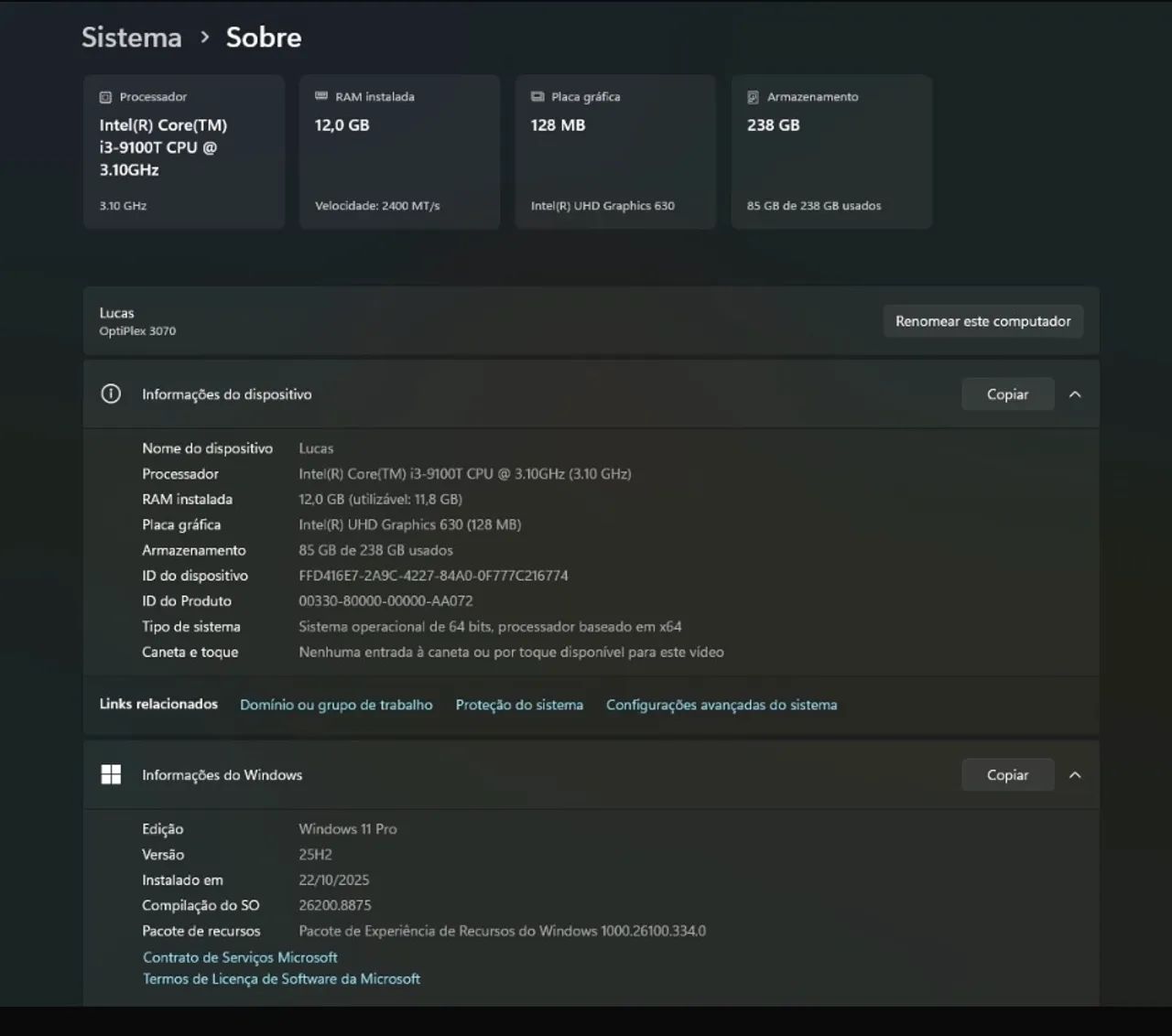Select the Windows 11 Pro edition value
Screen dimensions: 1172x1036
[348, 829]
